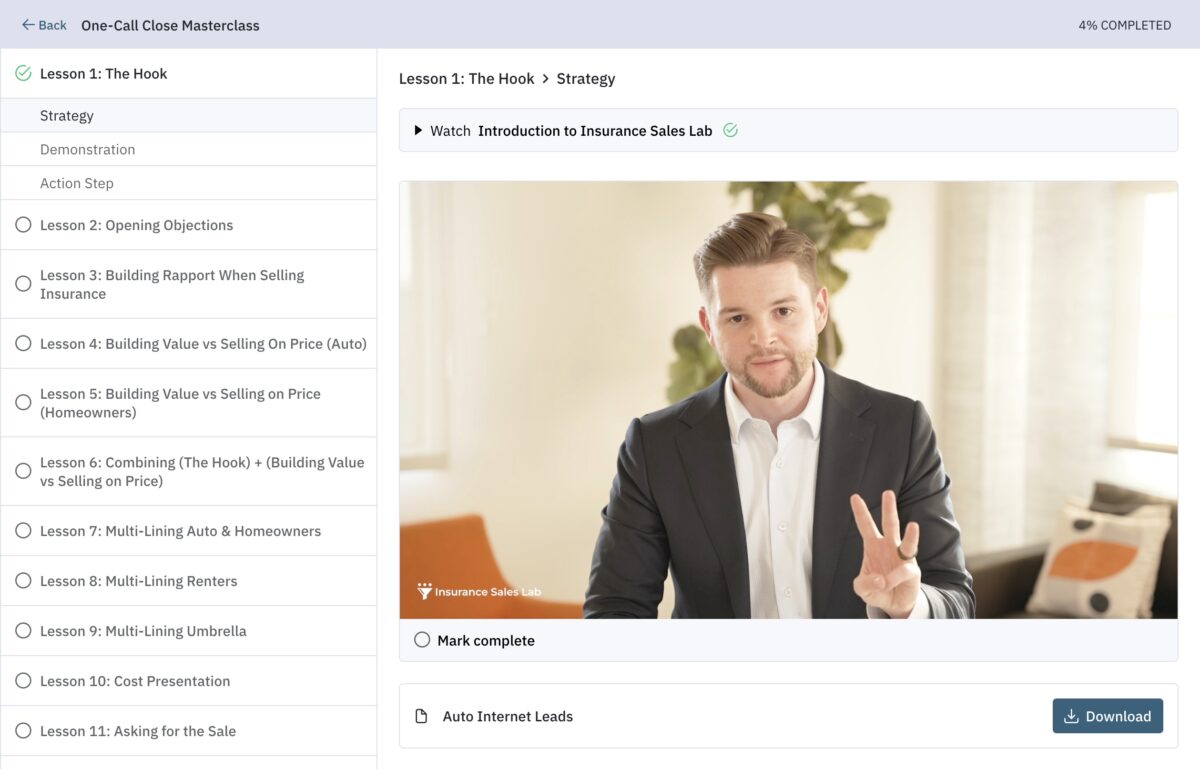Click the progress circle beside Lesson 4

(x=23, y=343)
